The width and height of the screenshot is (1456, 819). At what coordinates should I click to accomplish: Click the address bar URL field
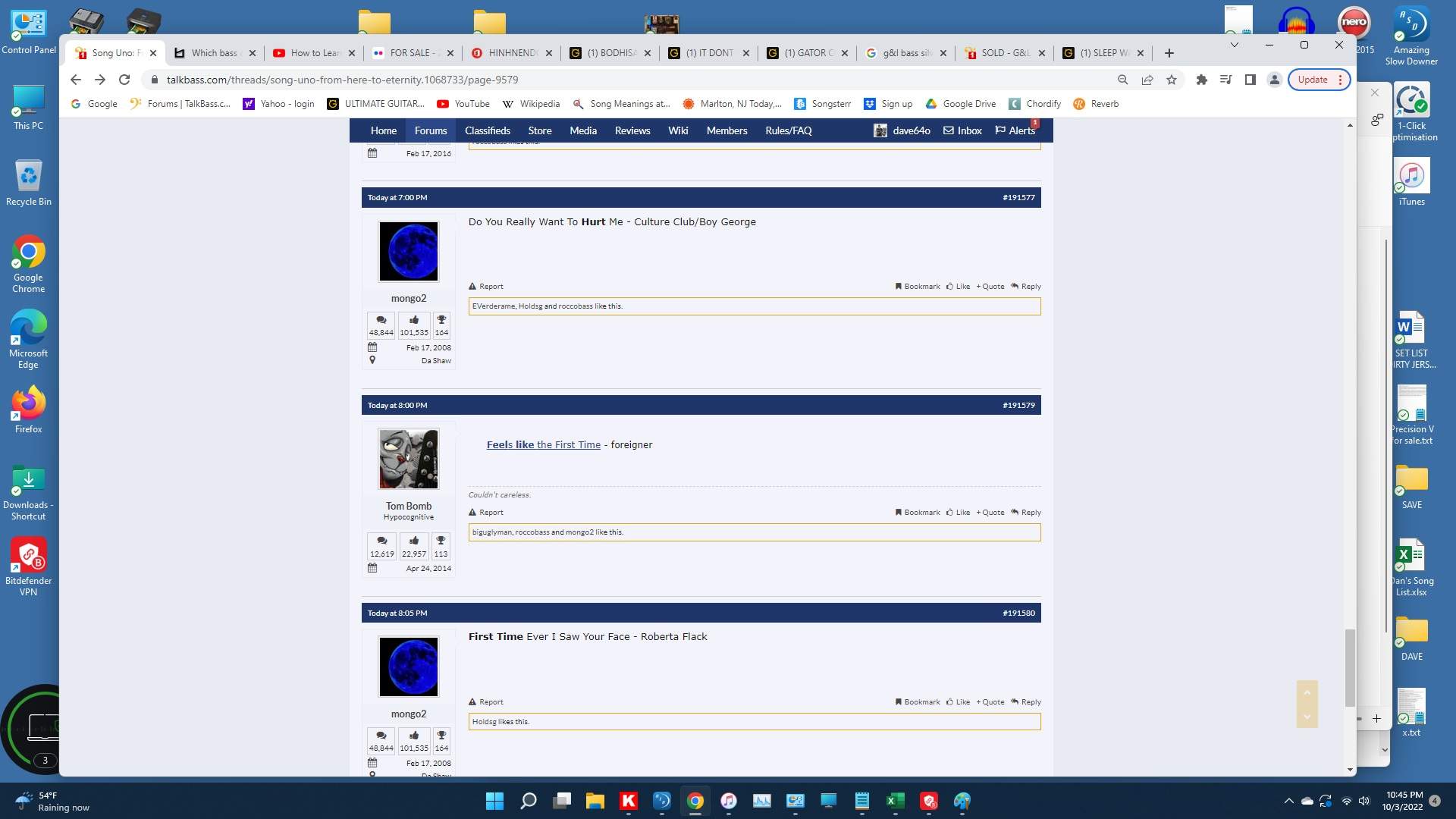[x=629, y=80]
